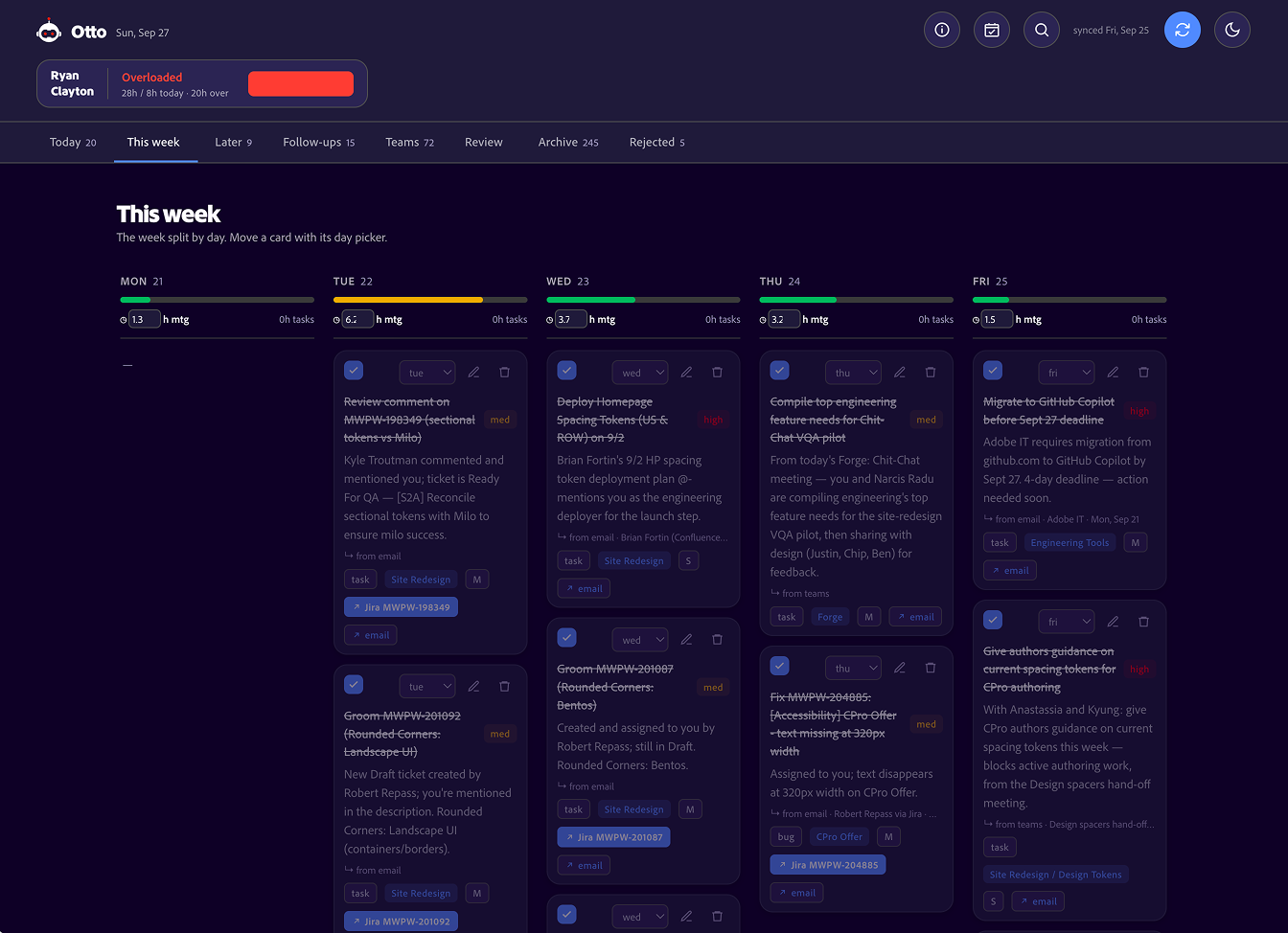The image size is (1288, 933).
Task: Edit Friday meeting hours field
Action: [x=997, y=319]
